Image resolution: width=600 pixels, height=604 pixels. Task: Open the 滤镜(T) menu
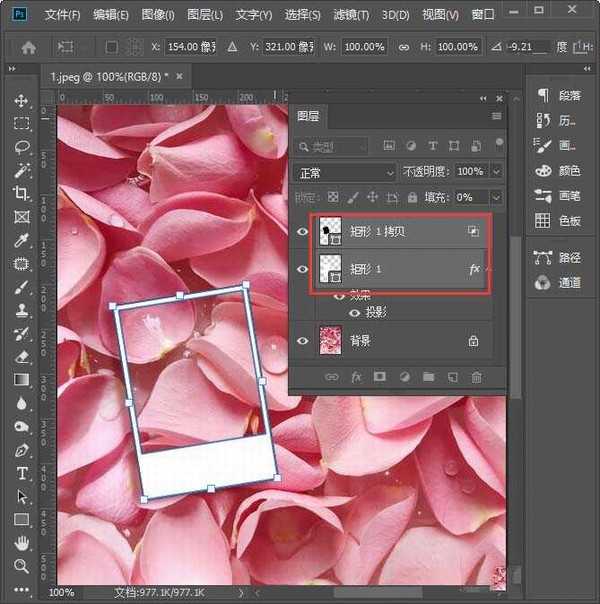pyautogui.click(x=353, y=15)
